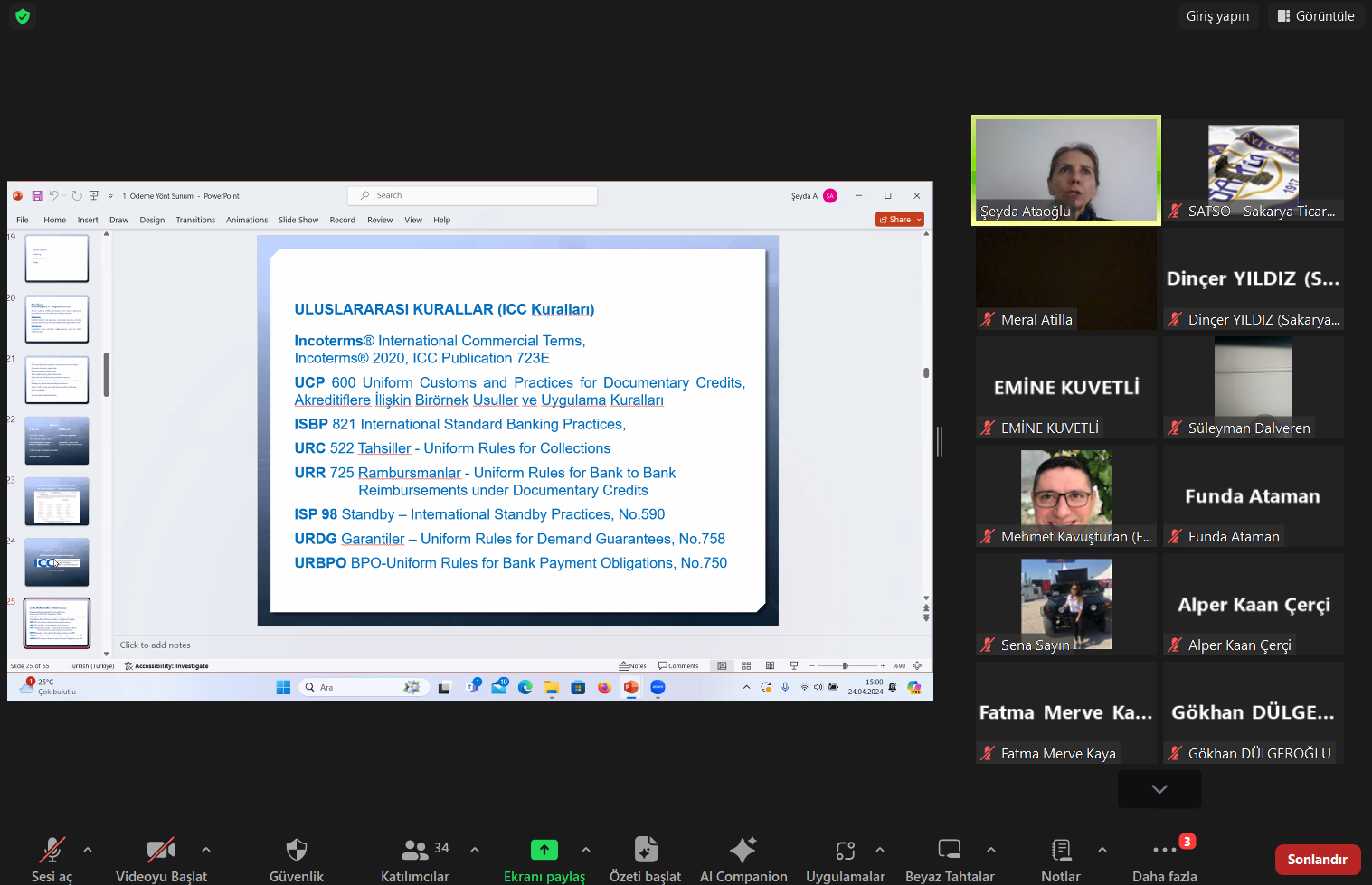Click Start From Beginning icon in quick access
The height and width of the screenshot is (885, 1372).
[93, 195]
